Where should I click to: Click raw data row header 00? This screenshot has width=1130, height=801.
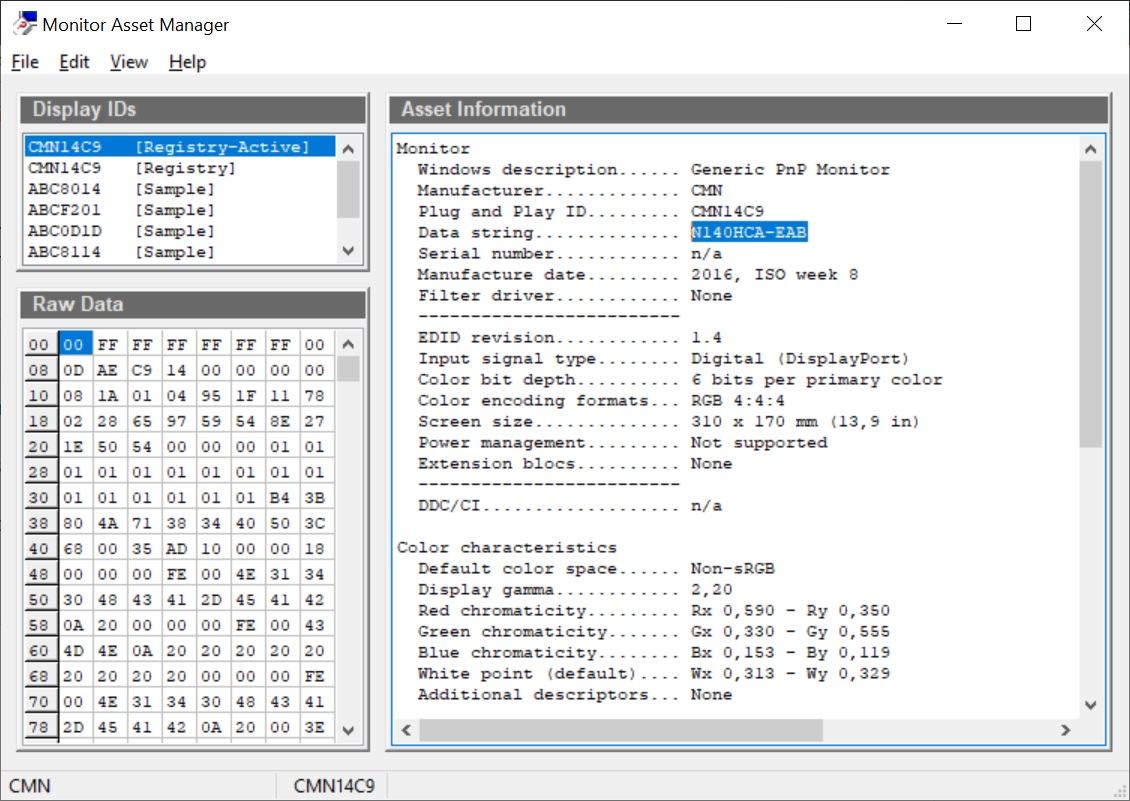click(x=39, y=345)
